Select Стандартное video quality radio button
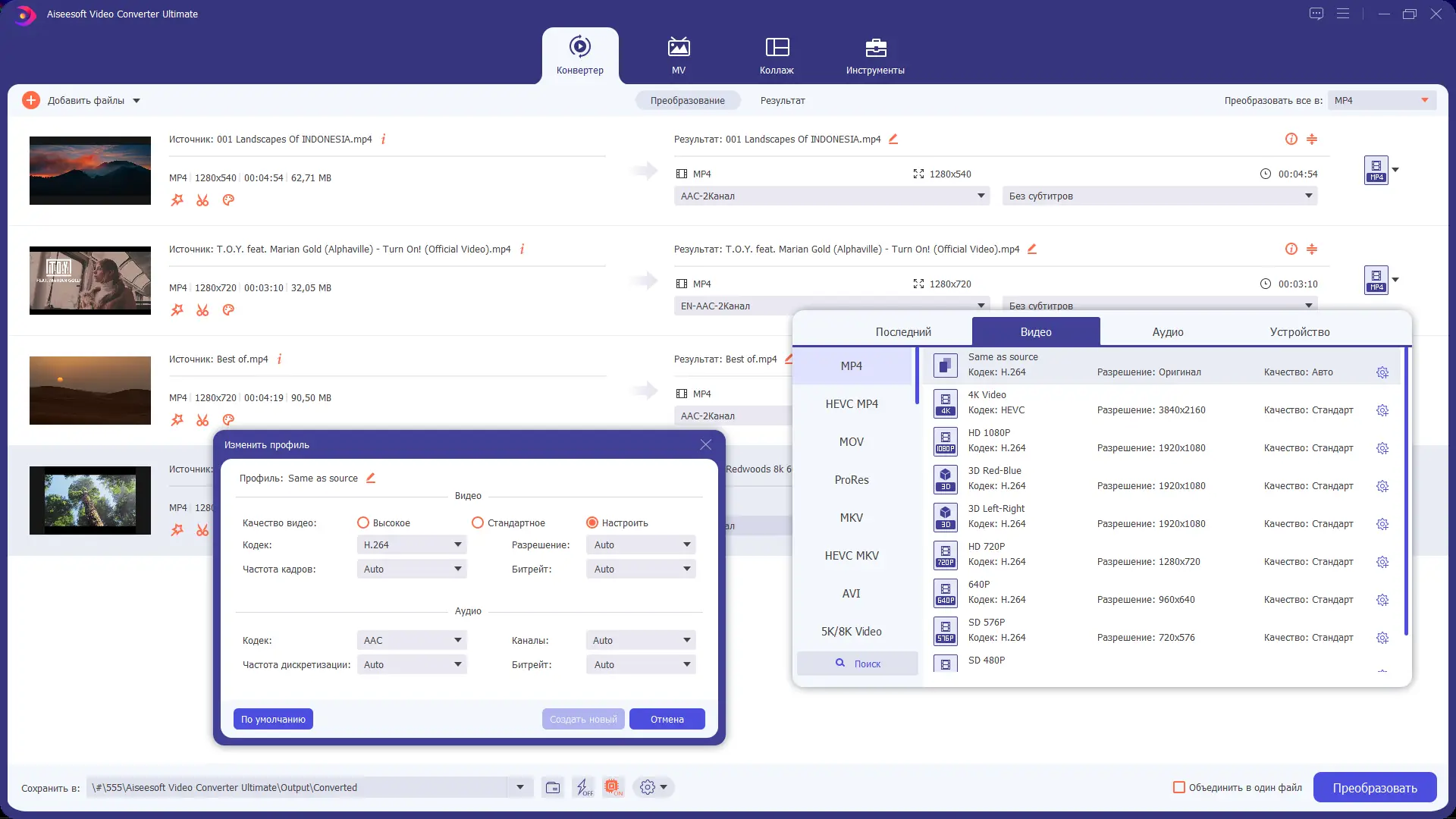The image size is (1456, 819). pyautogui.click(x=478, y=523)
